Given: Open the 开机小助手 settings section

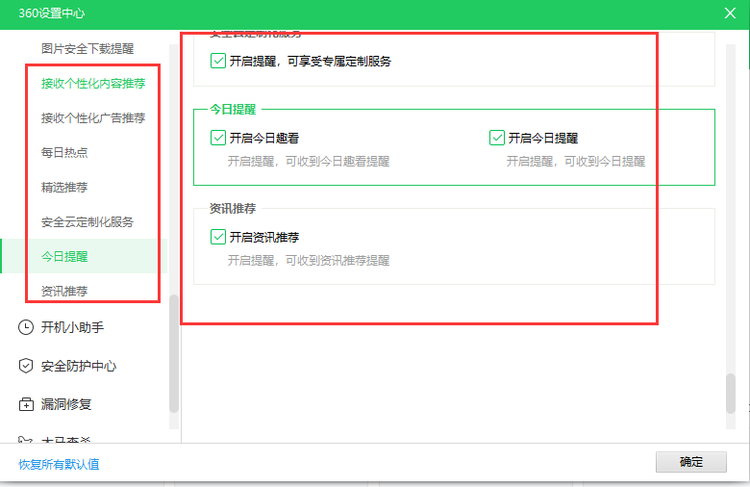Looking at the screenshot, I should click(72, 327).
